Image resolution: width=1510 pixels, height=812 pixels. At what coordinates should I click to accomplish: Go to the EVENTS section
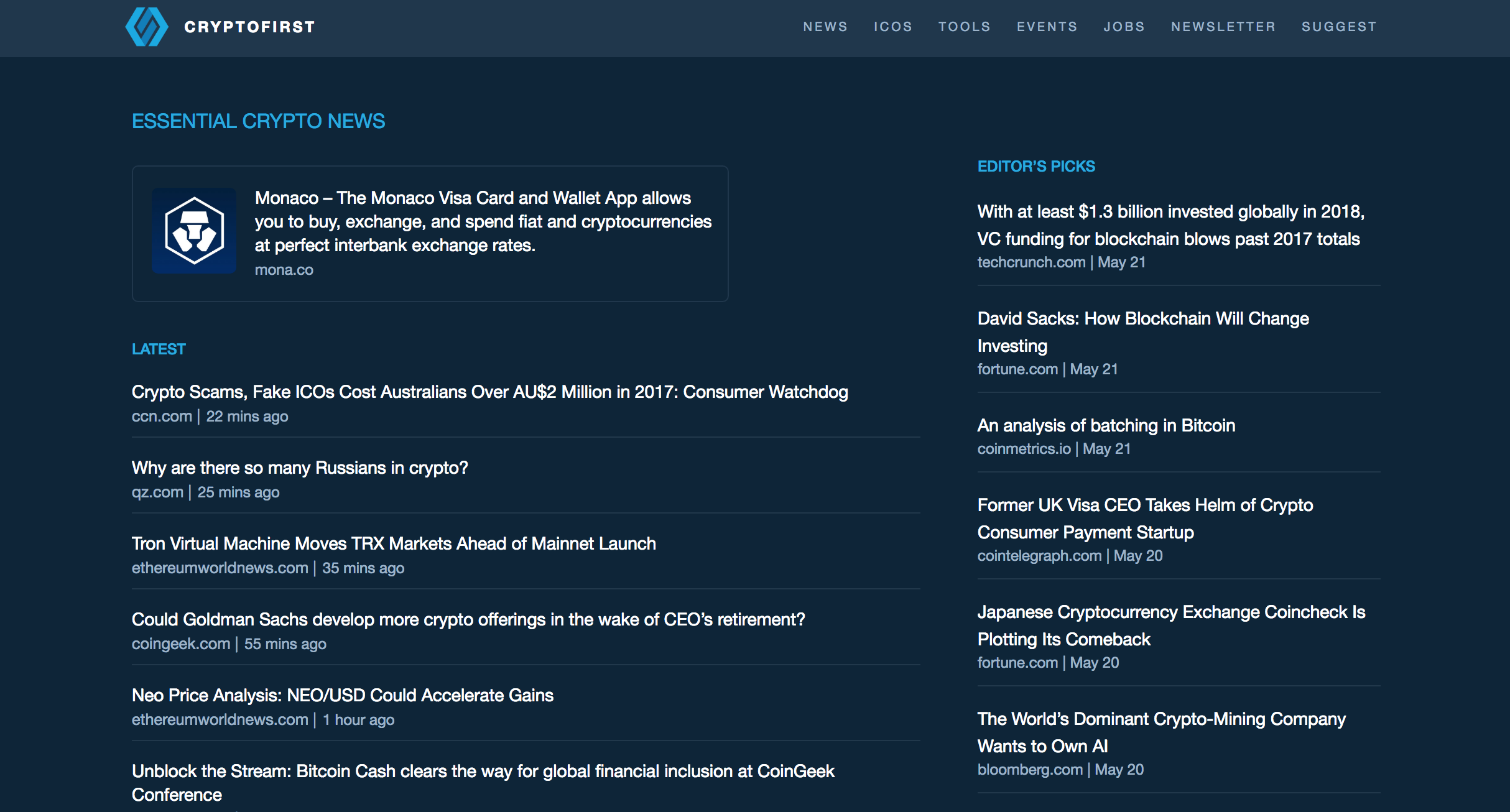pos(1047,27)
